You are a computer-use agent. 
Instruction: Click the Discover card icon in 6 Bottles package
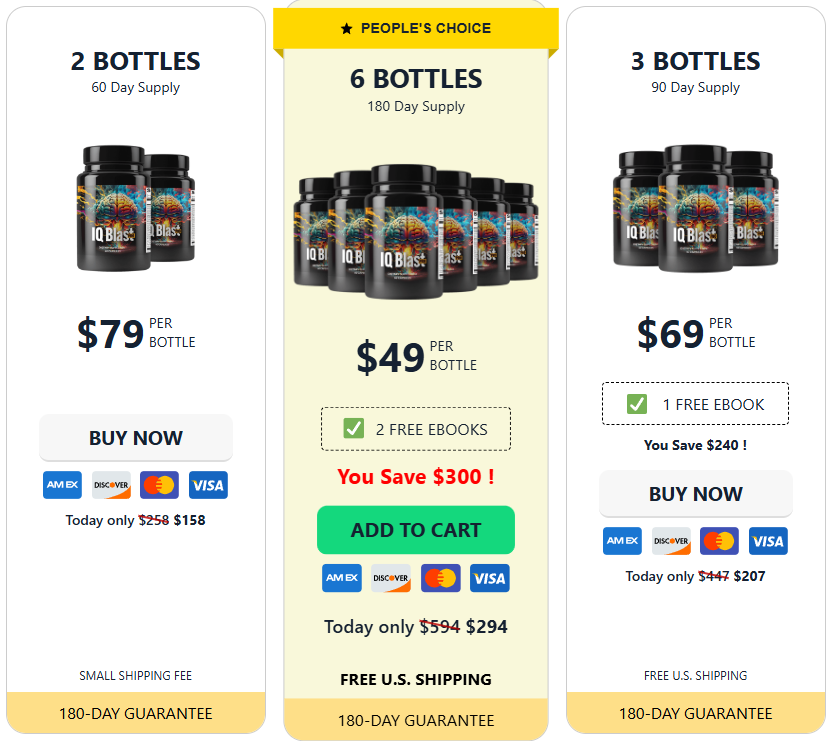tap(391, 578)
